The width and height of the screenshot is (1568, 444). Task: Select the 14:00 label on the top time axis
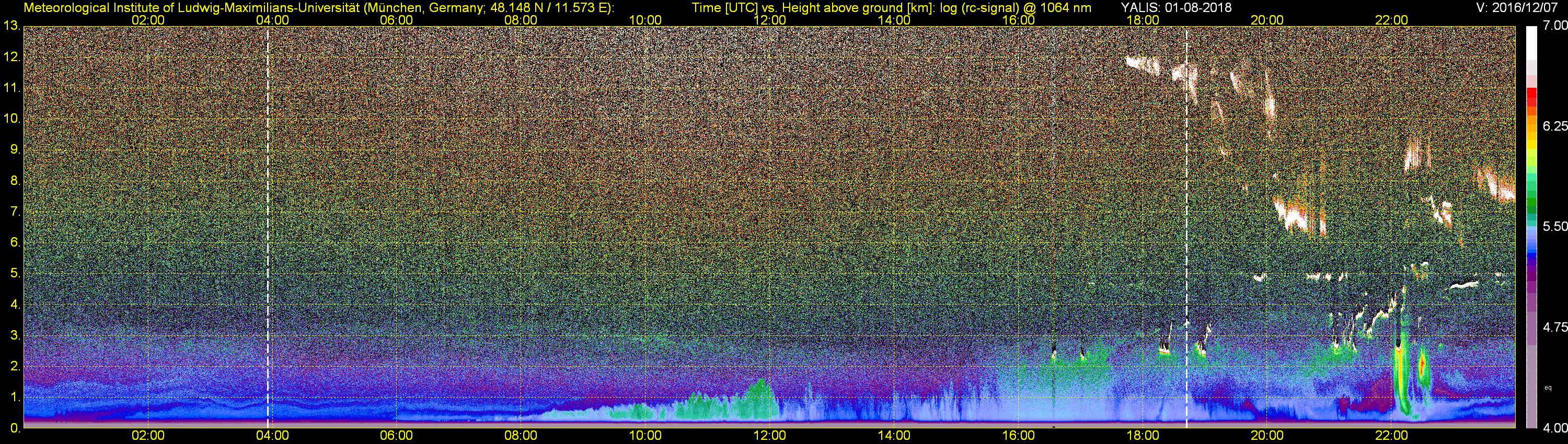[894, 20]
